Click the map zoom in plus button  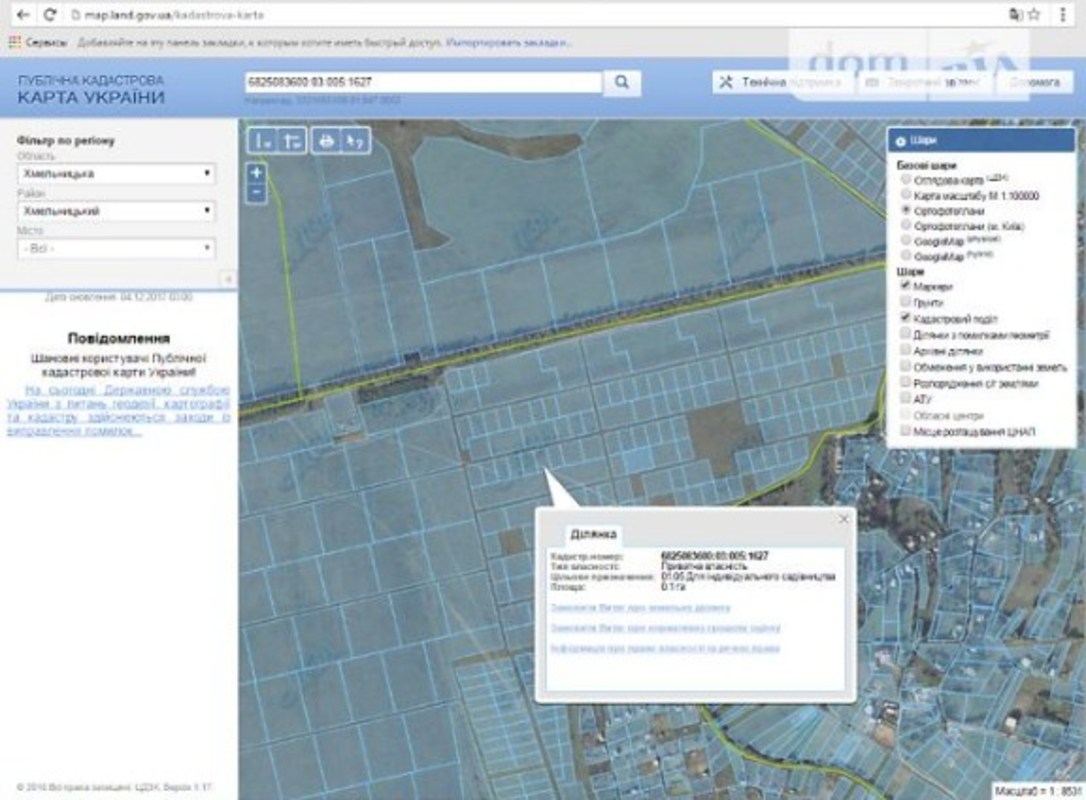(x=256, y=173)
